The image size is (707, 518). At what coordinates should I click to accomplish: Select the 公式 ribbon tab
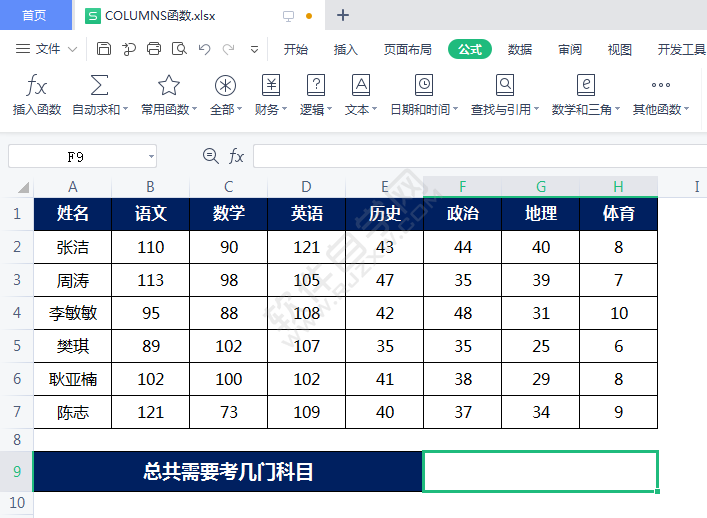tap(470, 49)
